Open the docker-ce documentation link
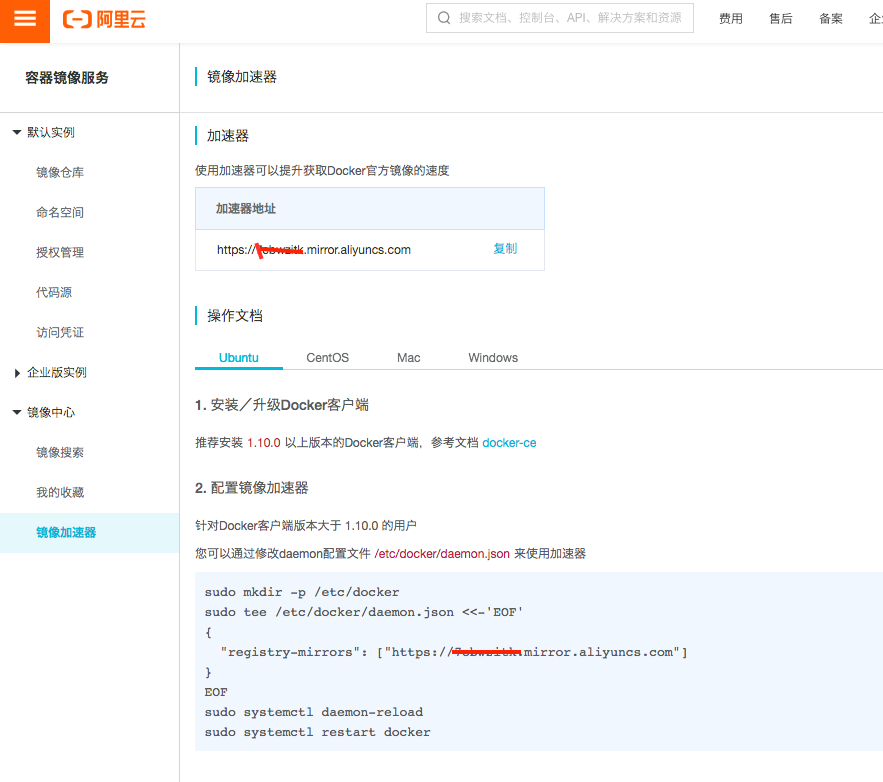Image resolution: width=883 pixels, height=782 pixels. 509,443
